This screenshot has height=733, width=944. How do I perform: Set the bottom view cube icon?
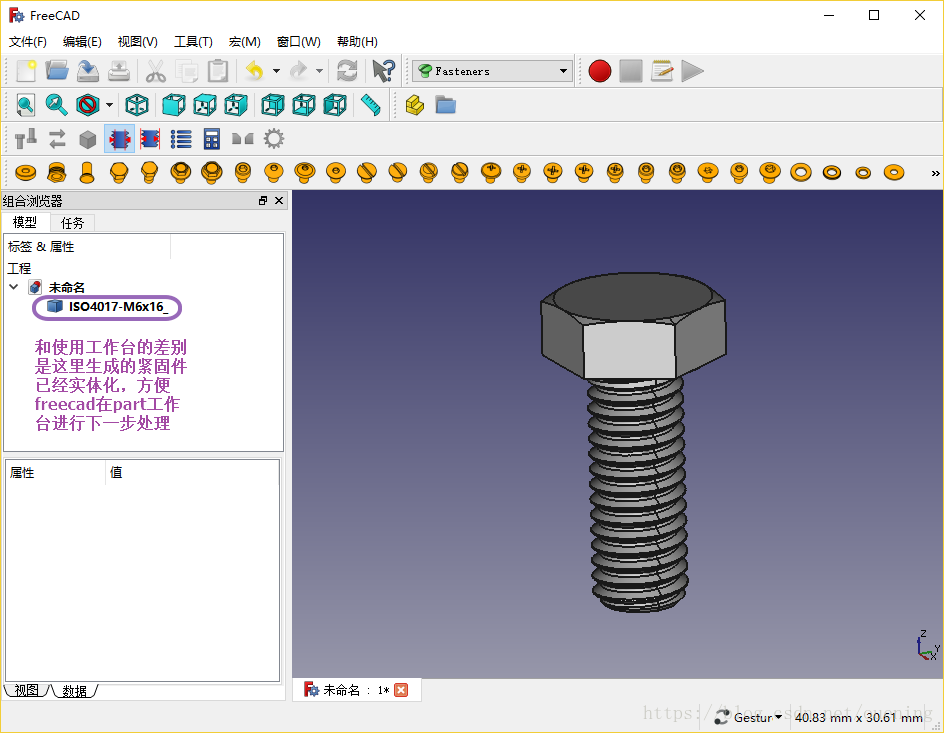pyautogui.click(x=304, y=105)
